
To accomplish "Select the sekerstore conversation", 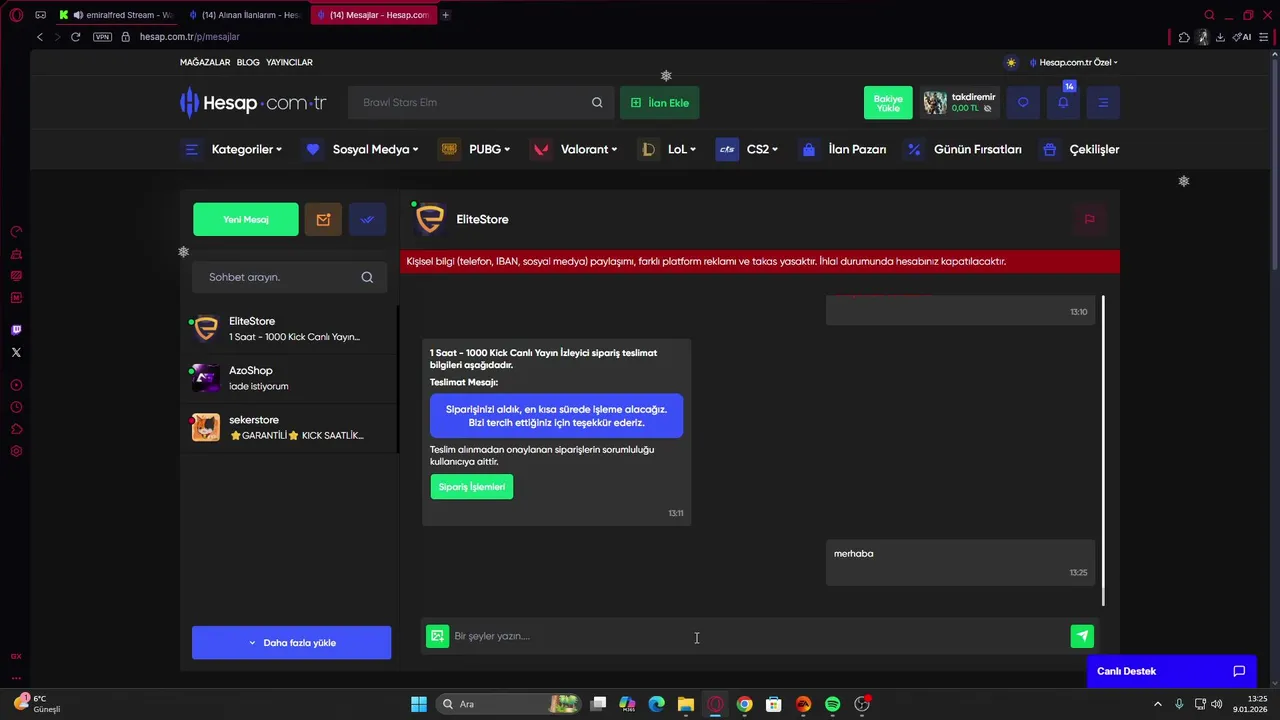I will [x=290, y=427].
